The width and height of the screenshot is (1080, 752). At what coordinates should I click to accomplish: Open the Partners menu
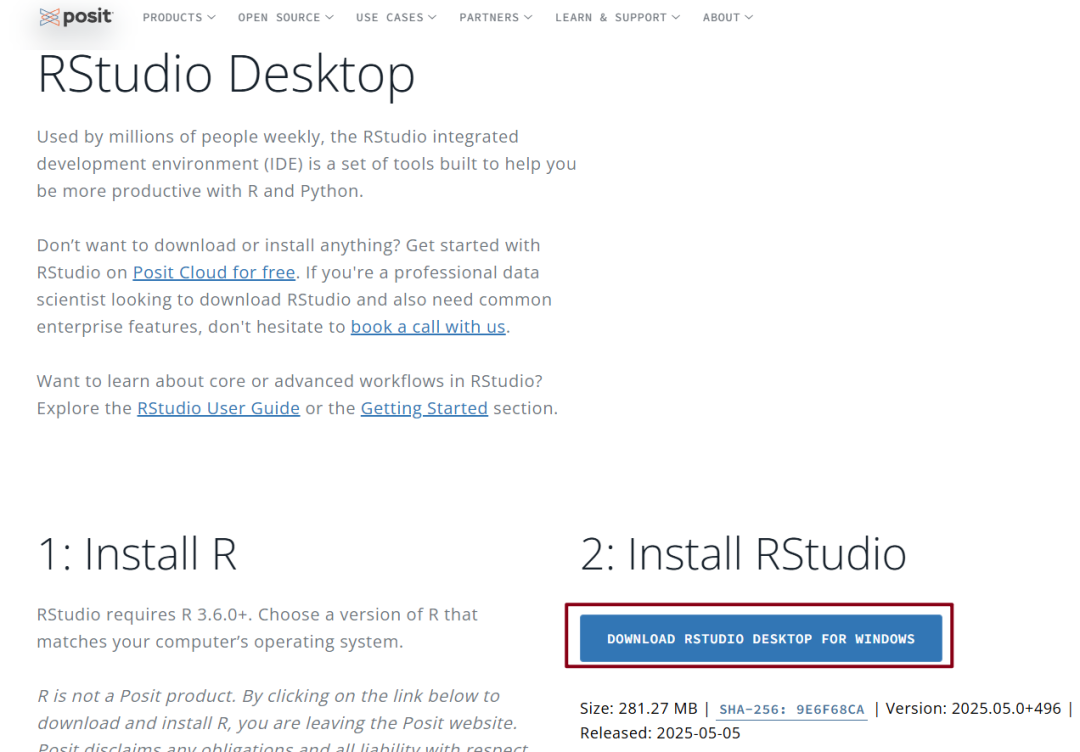[x=495, y=17]
